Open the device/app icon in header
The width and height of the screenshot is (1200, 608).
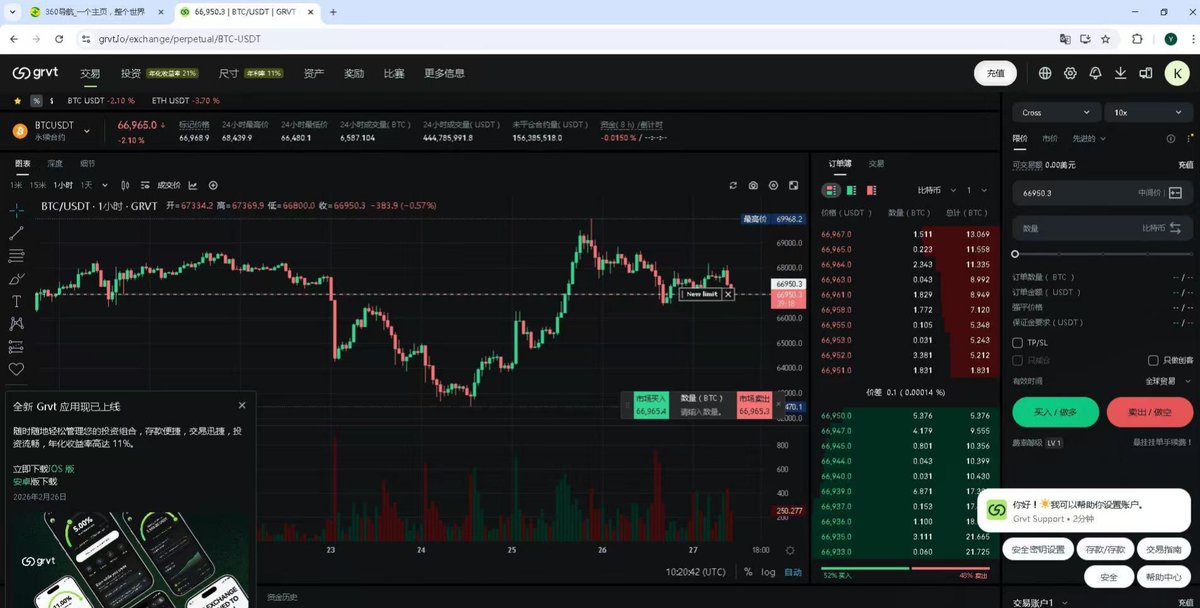(1145, 73)
